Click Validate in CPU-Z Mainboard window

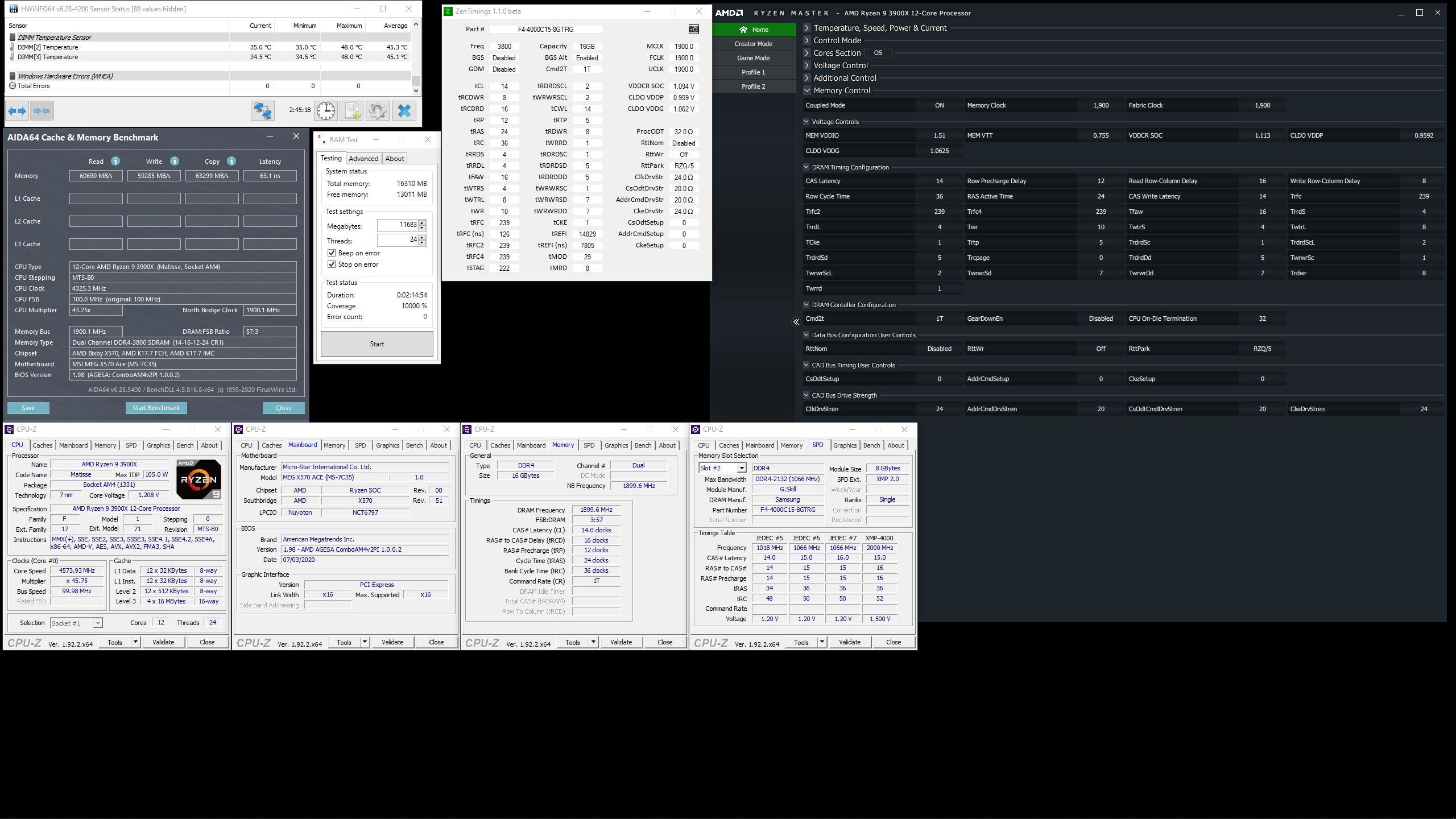(392, 642)
